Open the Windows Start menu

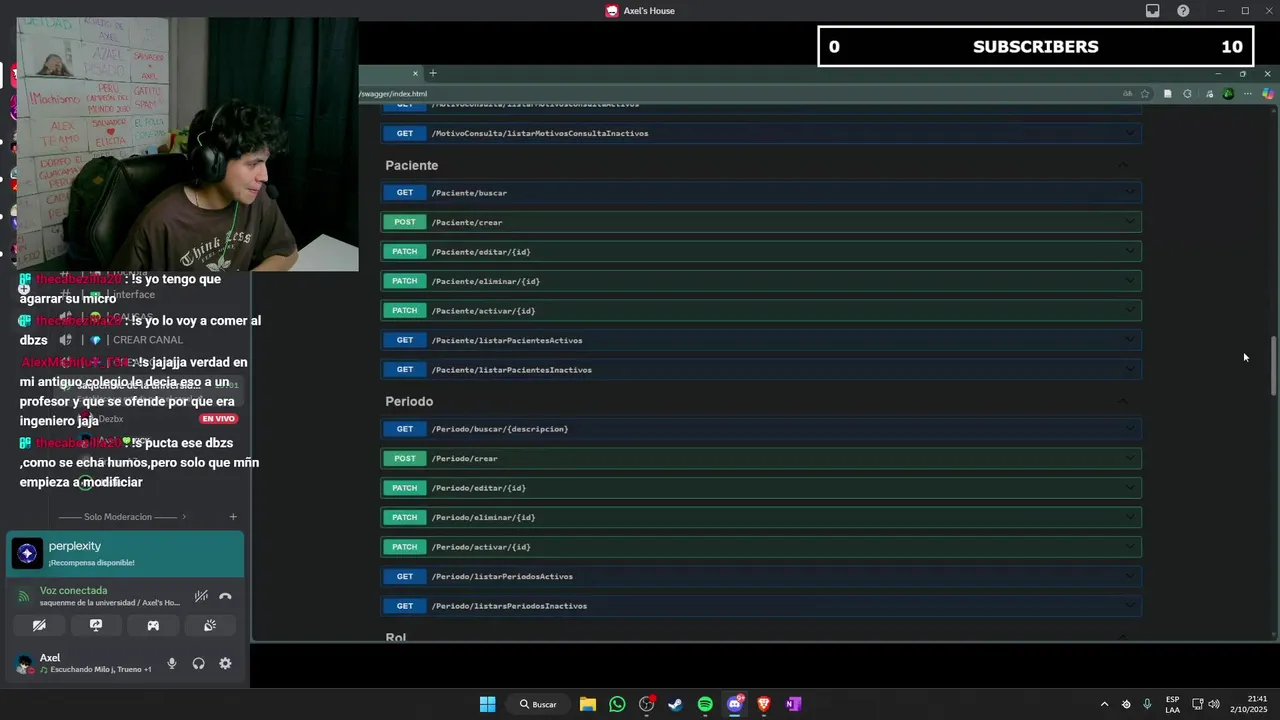[x=487, y=704]
